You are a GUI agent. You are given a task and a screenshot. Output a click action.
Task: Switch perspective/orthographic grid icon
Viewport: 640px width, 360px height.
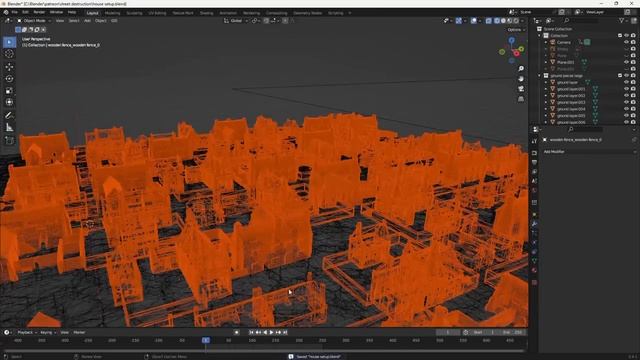[x=521, y=99]
